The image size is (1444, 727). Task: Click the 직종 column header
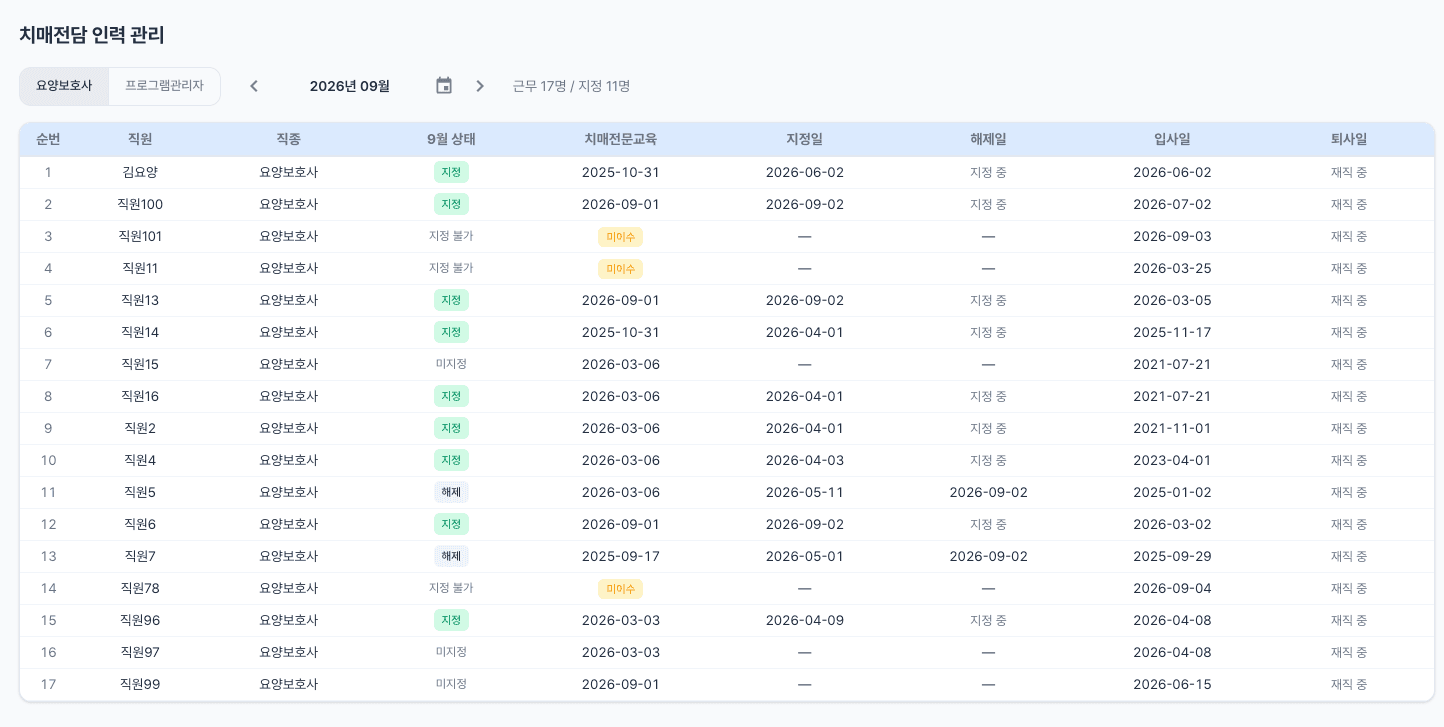(x=288, y=139)
